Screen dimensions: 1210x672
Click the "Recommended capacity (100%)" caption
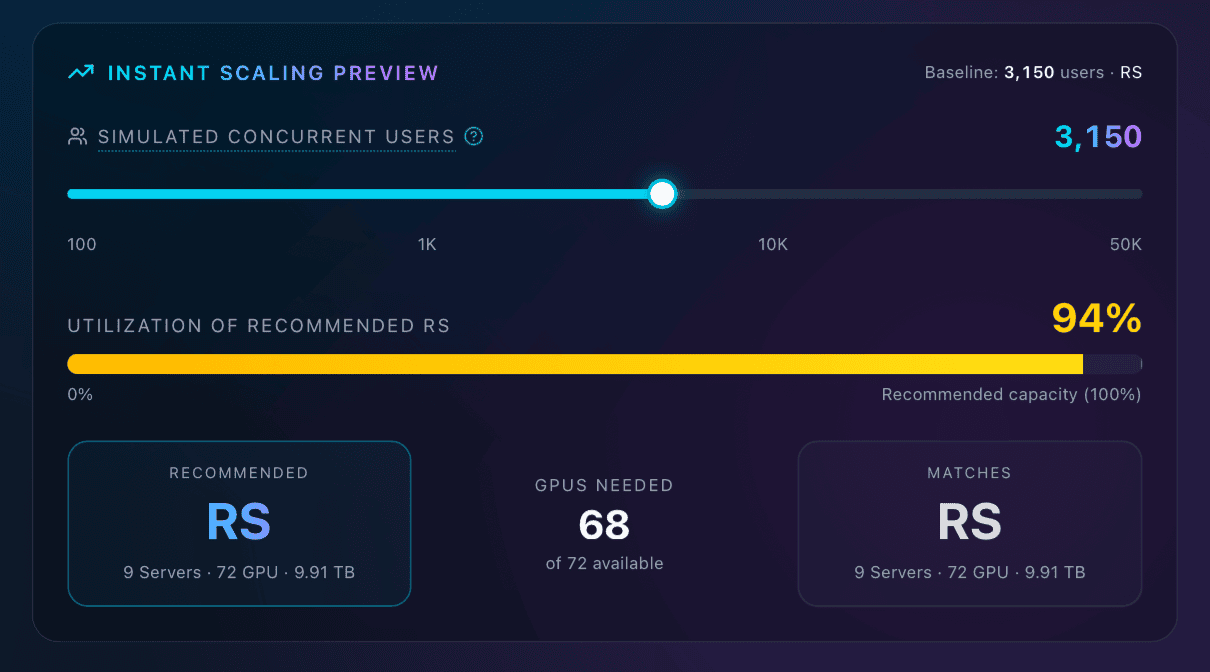pos(1011,395)
